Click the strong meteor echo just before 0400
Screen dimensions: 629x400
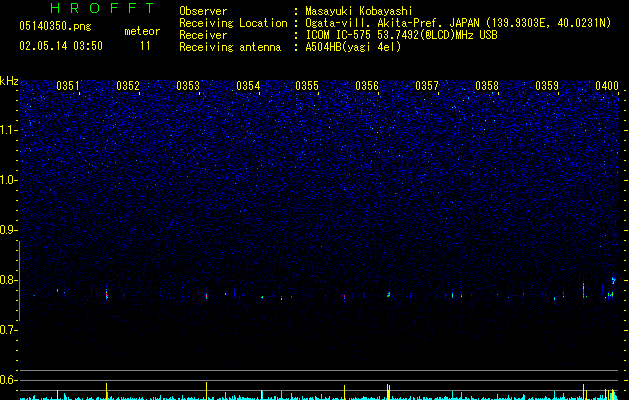click(583, 290)
